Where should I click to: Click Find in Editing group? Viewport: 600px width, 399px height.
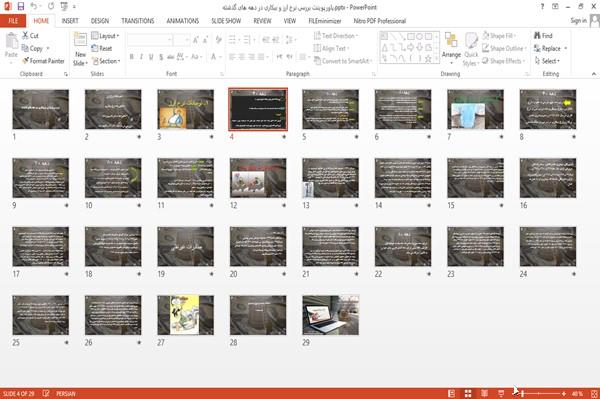click(543, 36)
